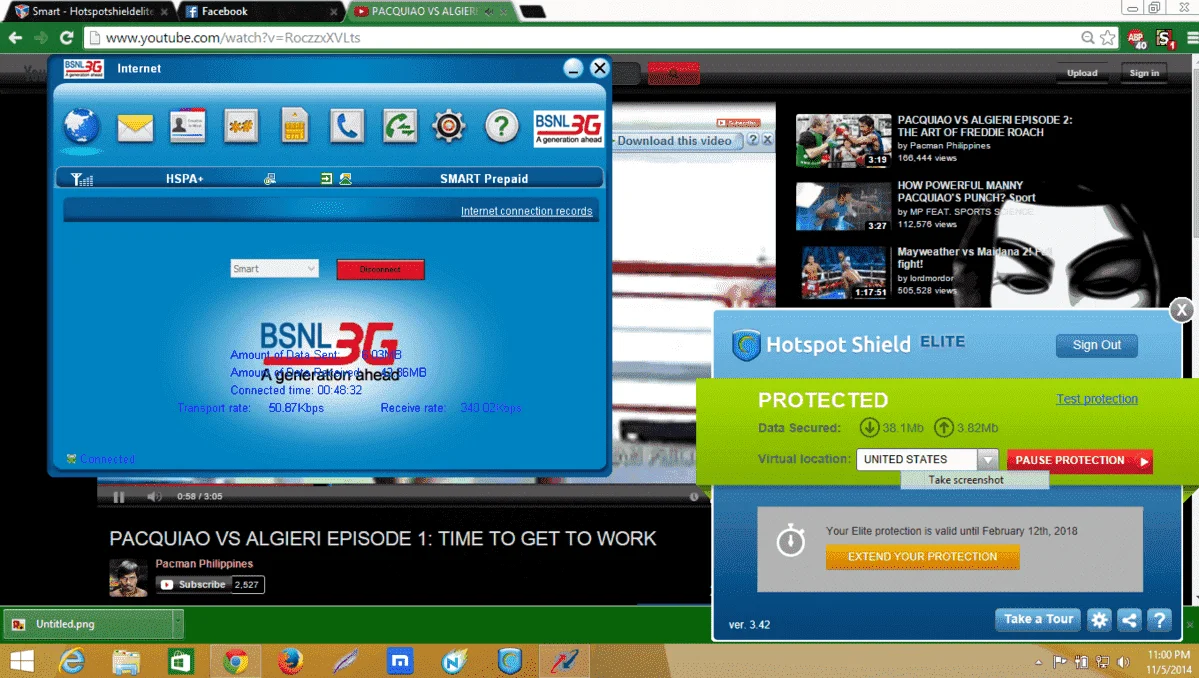The image size is (1199, 678).
Task: Reload the YouTube page
Action: point(67,37)
